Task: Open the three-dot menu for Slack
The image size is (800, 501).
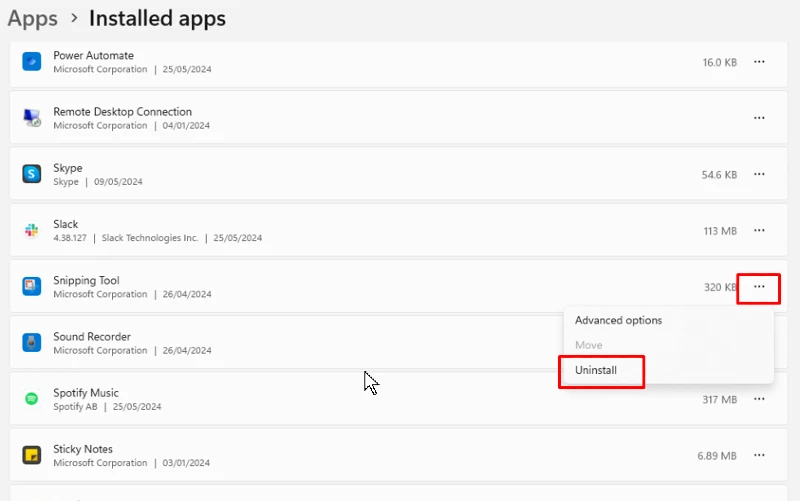Action: (759, 230)
